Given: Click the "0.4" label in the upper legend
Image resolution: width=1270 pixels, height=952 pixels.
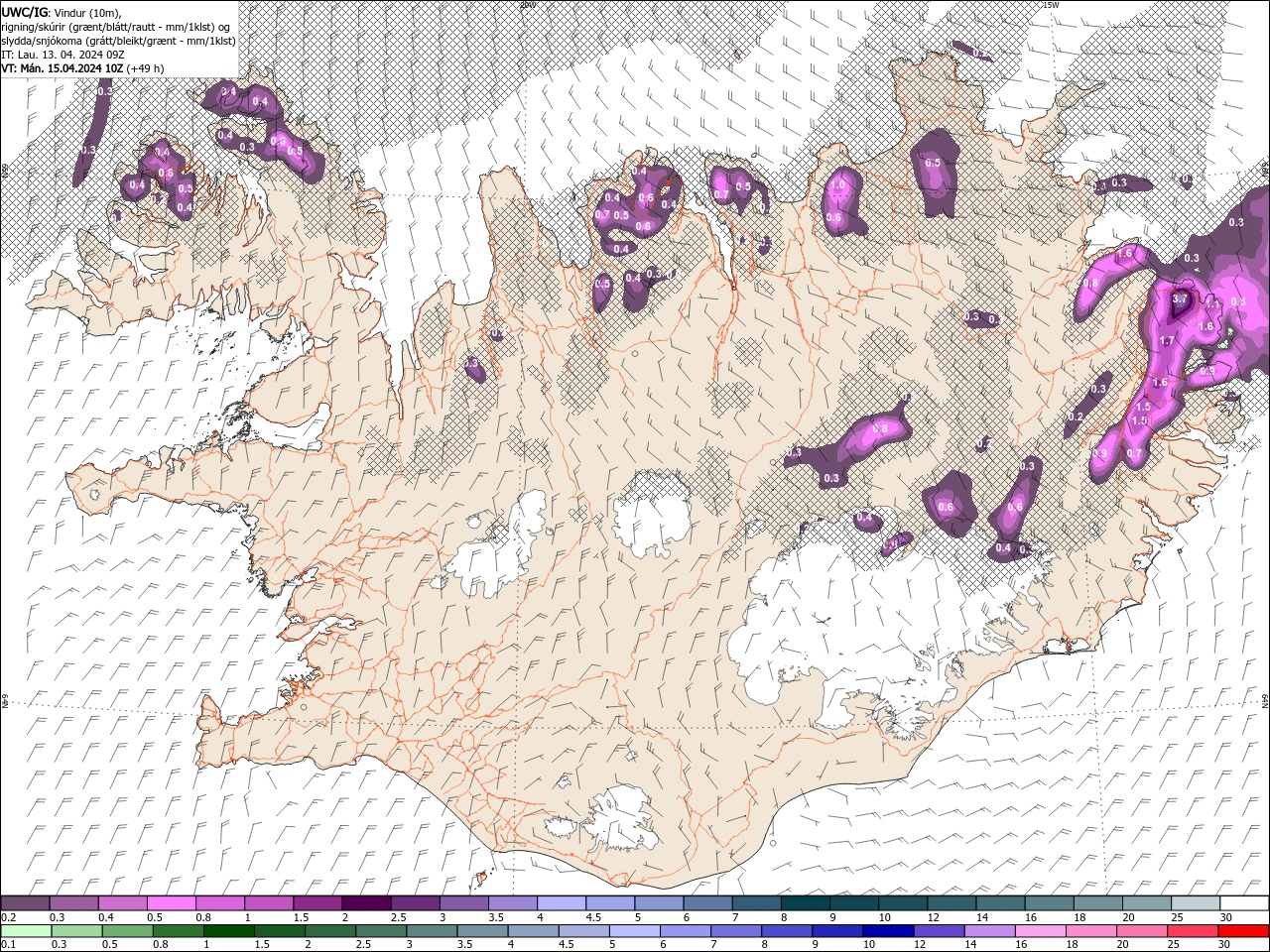Looking at the screenshot, I should [x=106, y=917].
